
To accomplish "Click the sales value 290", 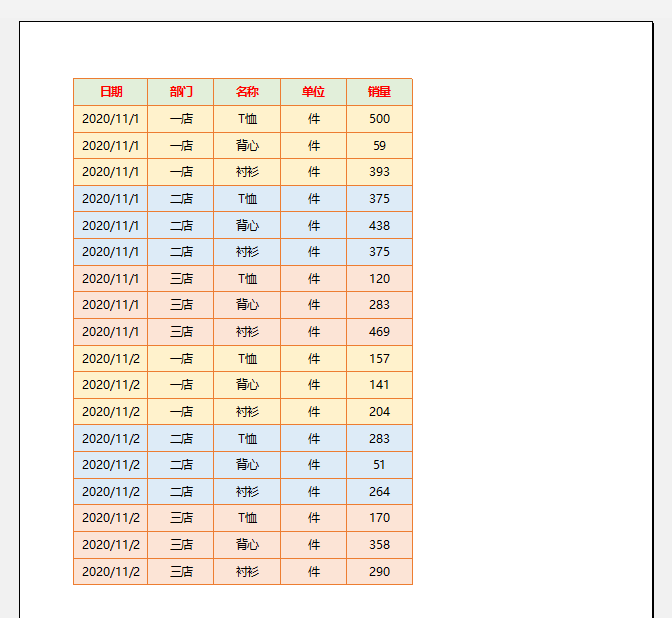I will pyautogui.click(x=379, y=572).
